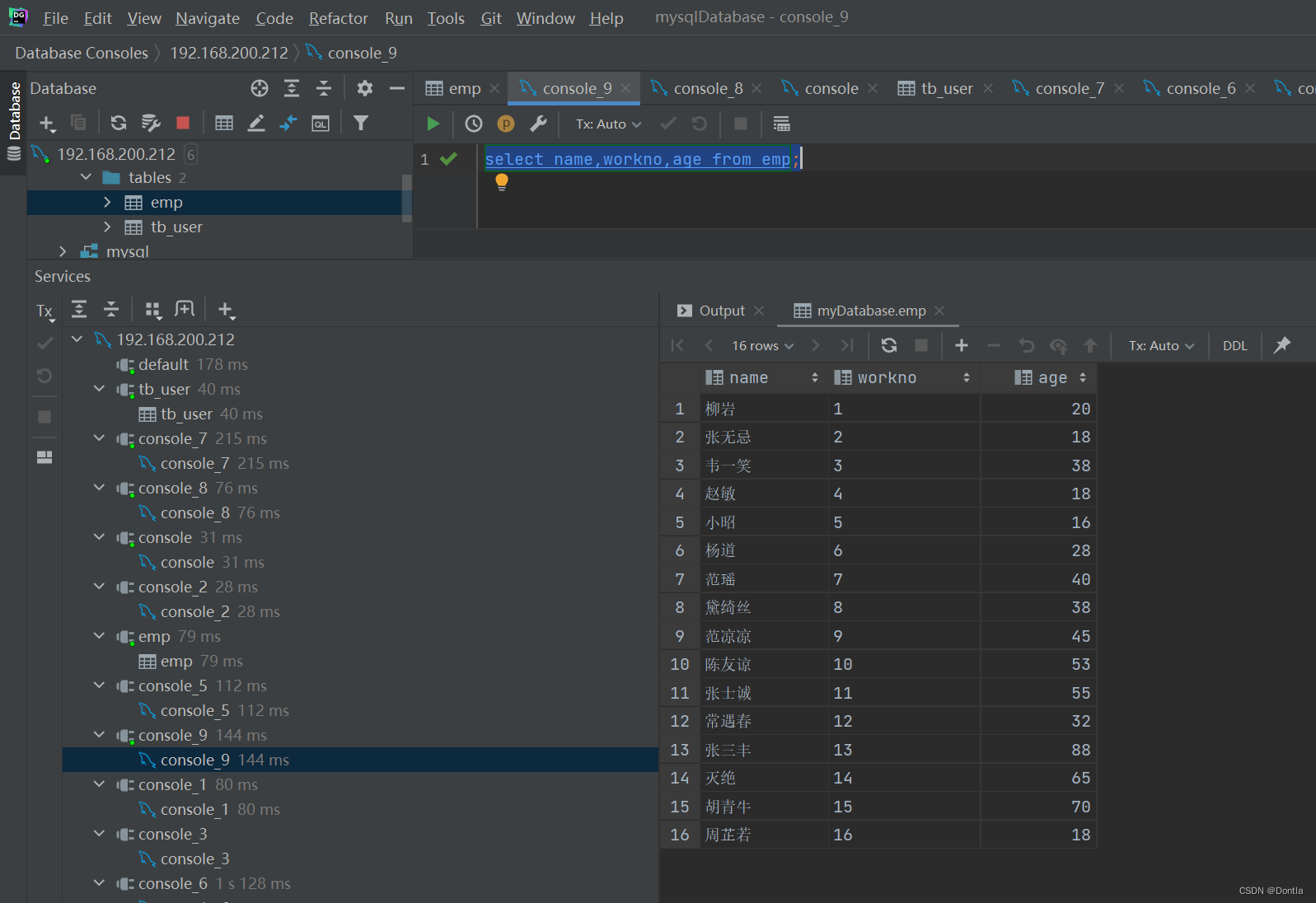Expand all nodes in Database panel

[292, 88]
